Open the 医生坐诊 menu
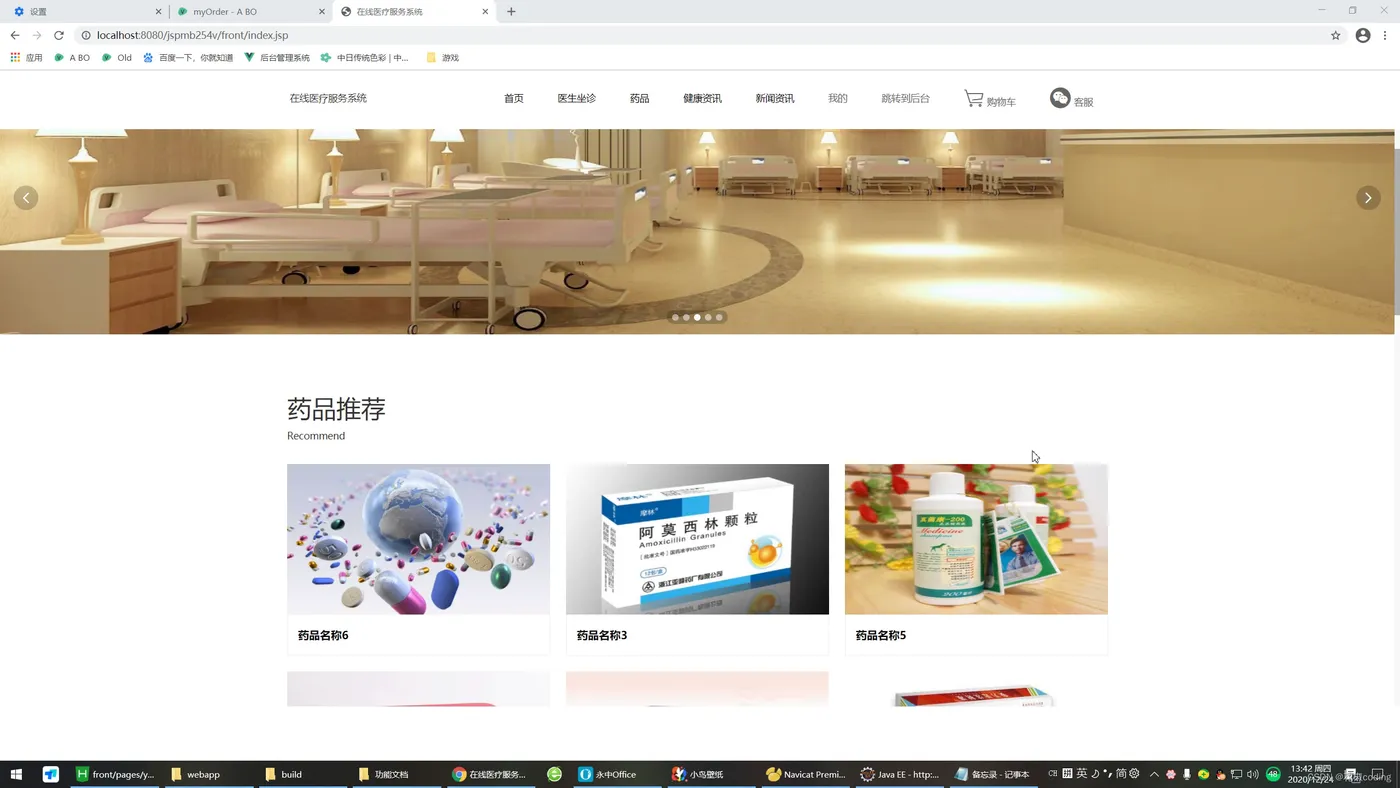 click(x=577, y=98)
